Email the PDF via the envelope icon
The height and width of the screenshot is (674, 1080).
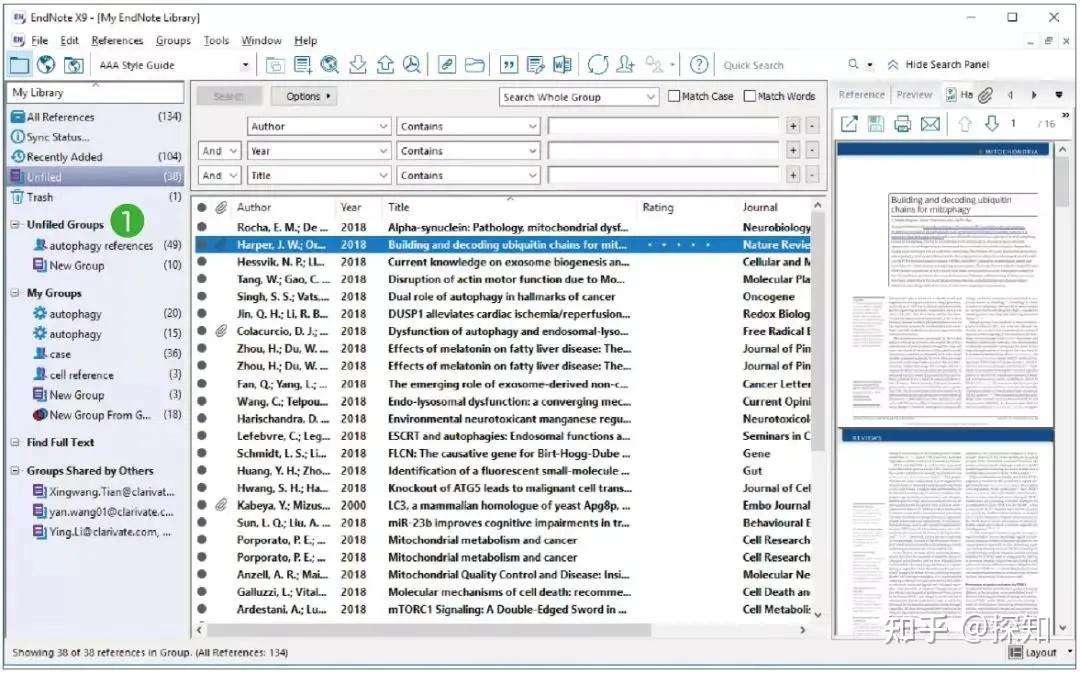pos(930,123)
